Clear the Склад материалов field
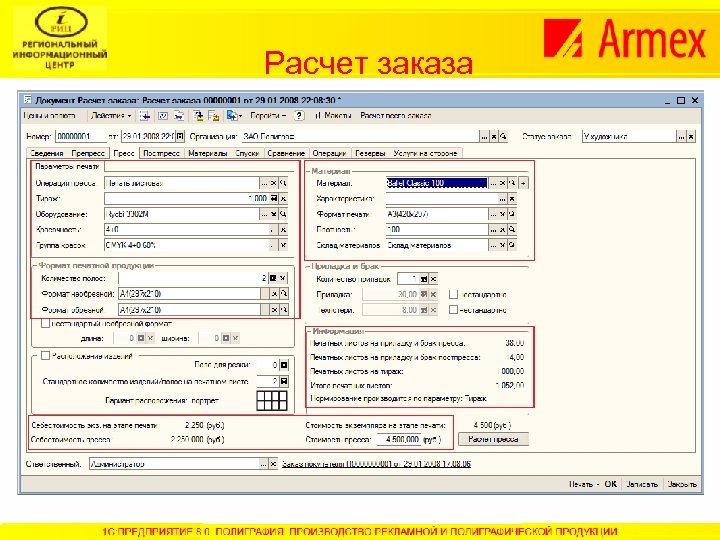 pyautogui.click(x=502, y=245)
